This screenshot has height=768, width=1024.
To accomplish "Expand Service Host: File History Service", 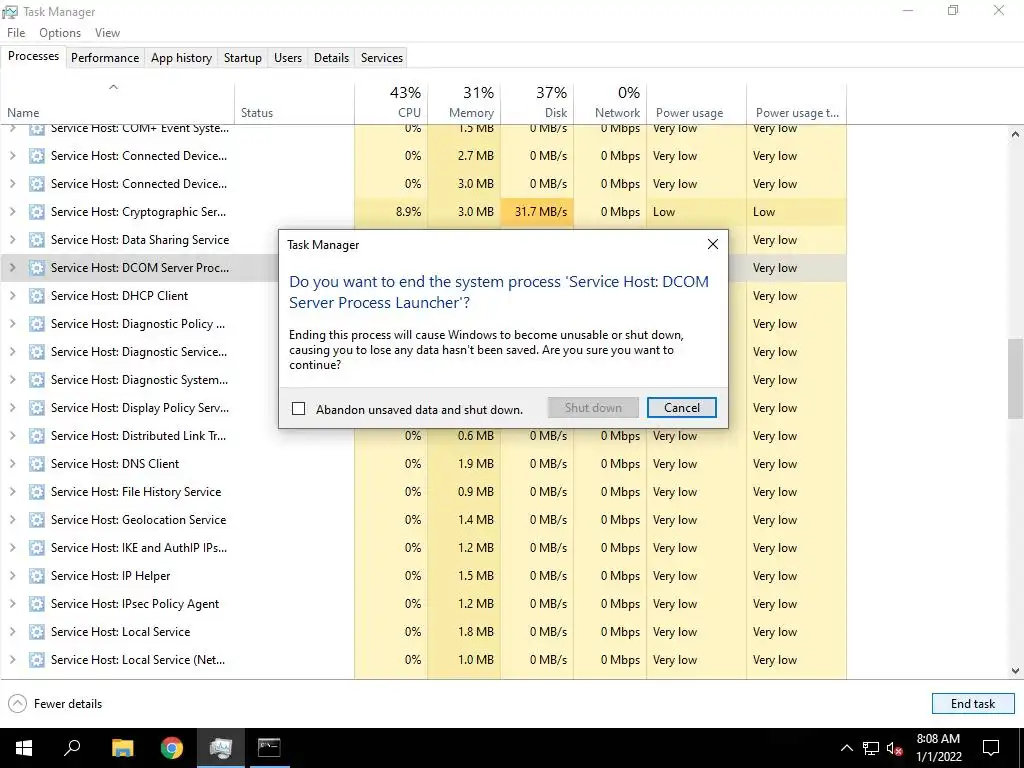I will point(12,492).
